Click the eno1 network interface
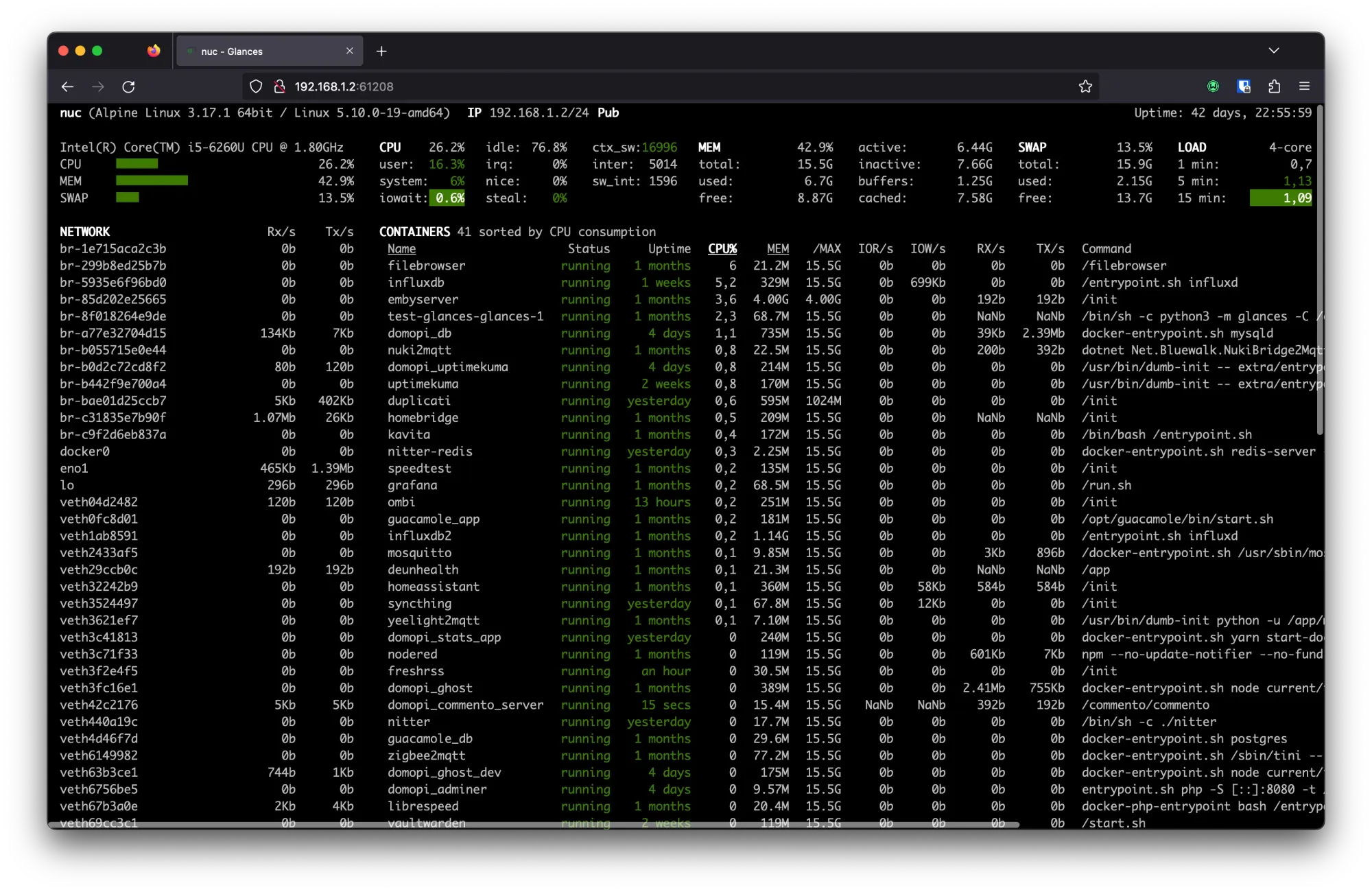The image size is (1372, 892). pyautogui.click(x=73, y=469)
